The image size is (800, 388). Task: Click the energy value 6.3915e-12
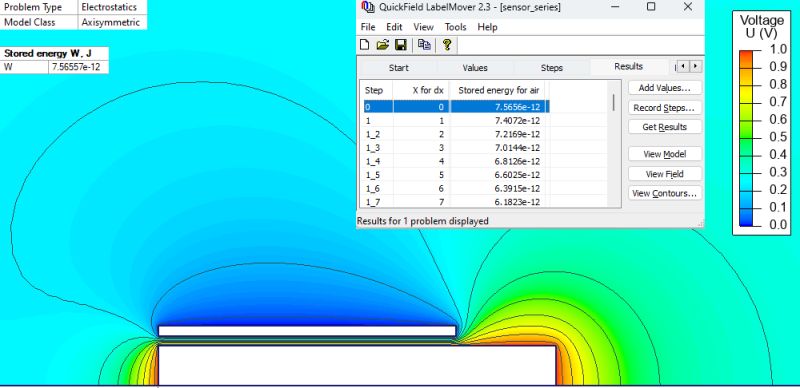click(x=517, y=188)
